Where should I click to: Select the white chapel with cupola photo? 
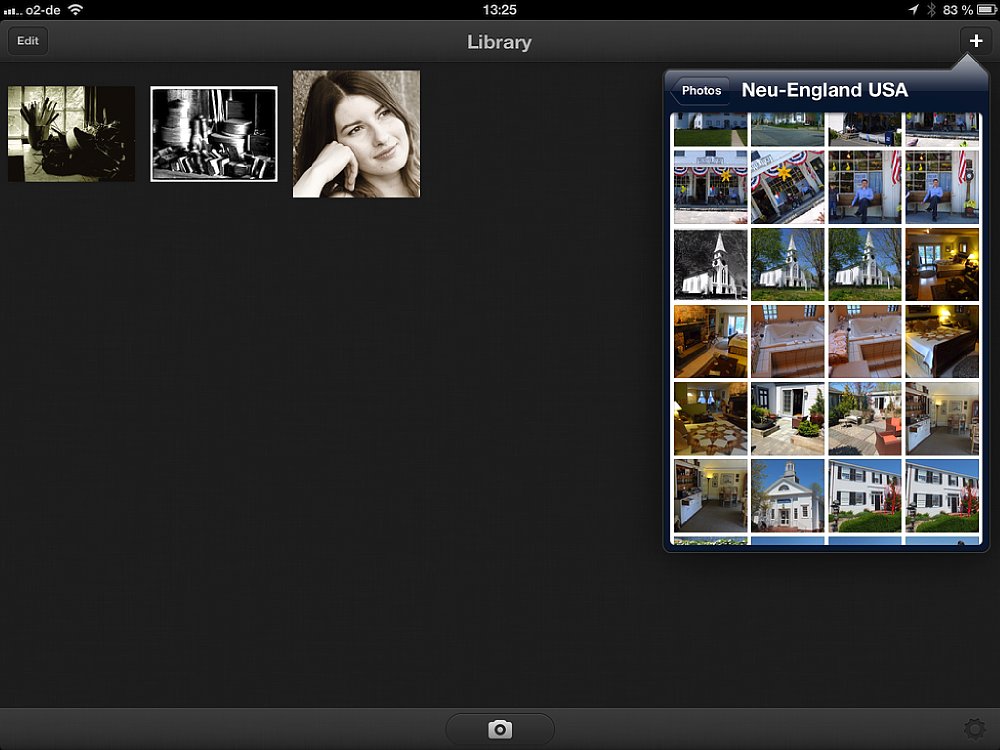click(788, 495)
